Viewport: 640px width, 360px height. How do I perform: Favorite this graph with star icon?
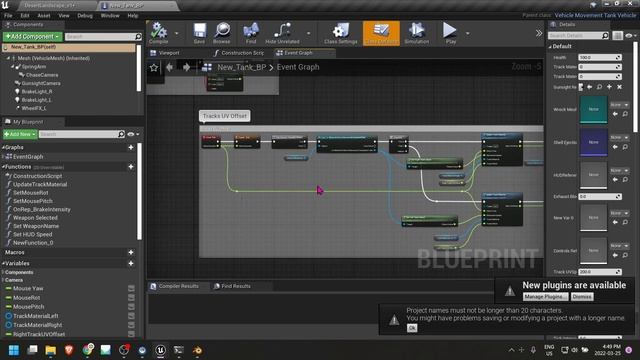[x=154, y=67]
